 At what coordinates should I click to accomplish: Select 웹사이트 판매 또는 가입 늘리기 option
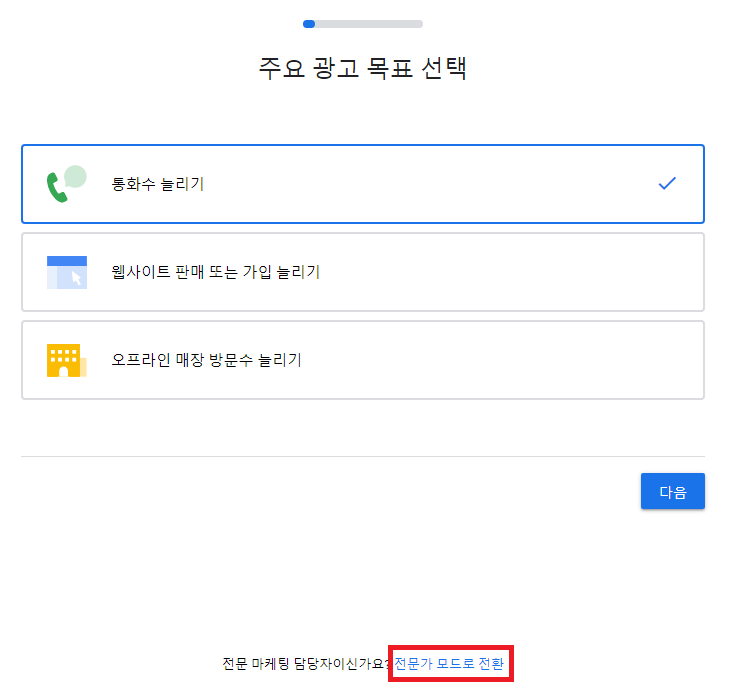(x=363, y=272)
